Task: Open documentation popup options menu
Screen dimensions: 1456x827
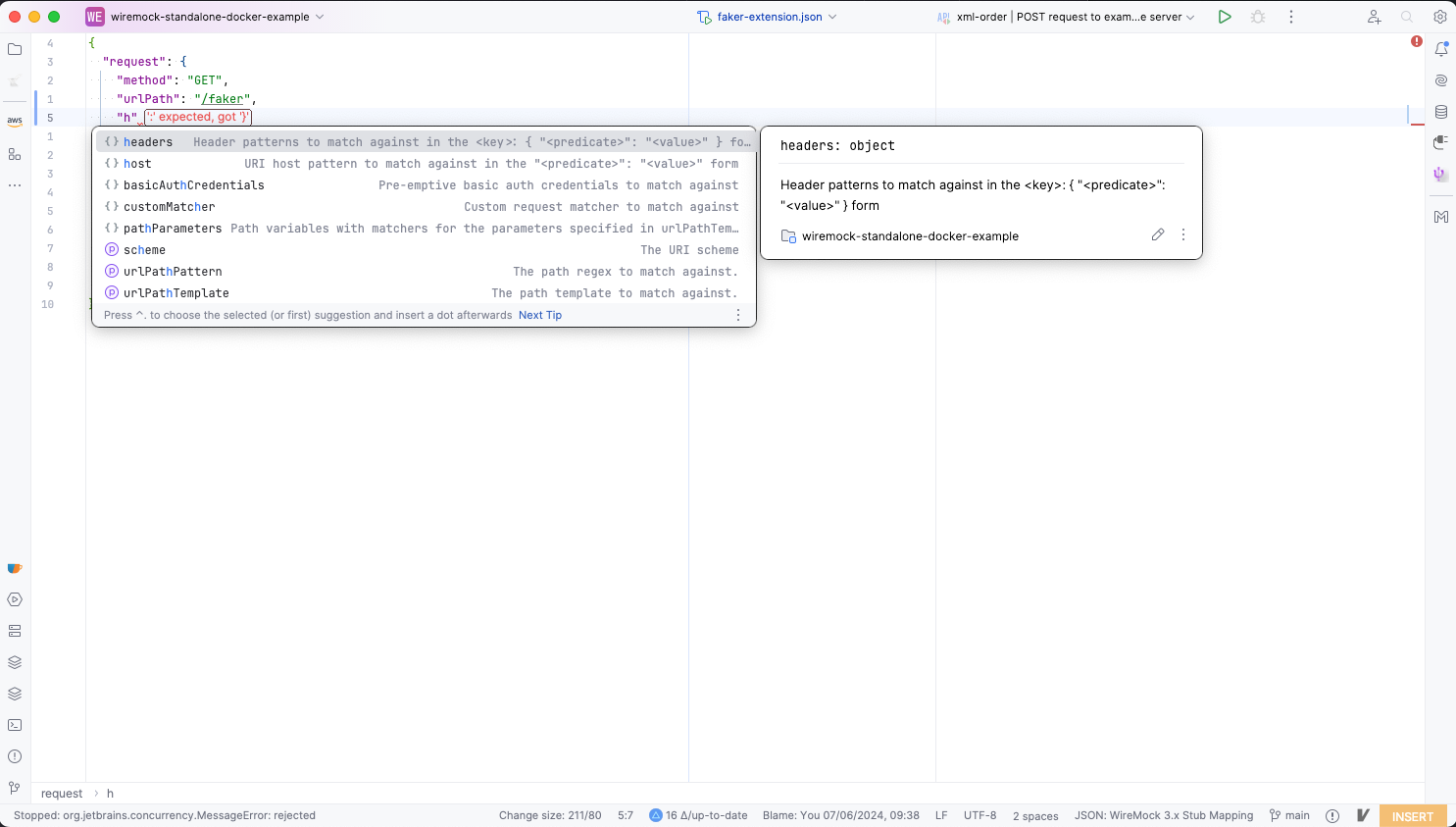Action: point(1183,234)
